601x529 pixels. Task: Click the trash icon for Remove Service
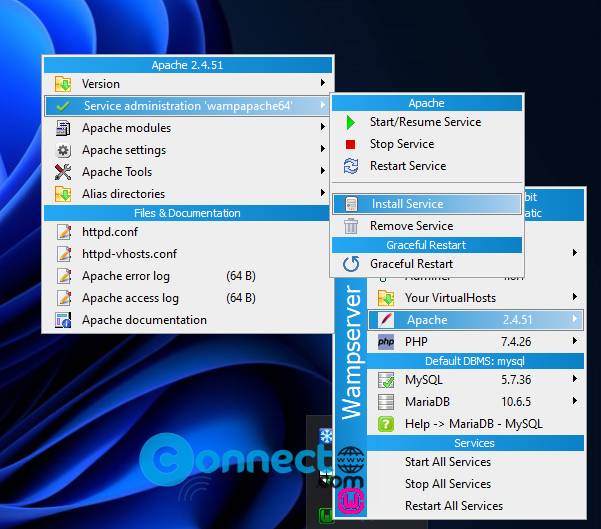(x=351, y=226)
